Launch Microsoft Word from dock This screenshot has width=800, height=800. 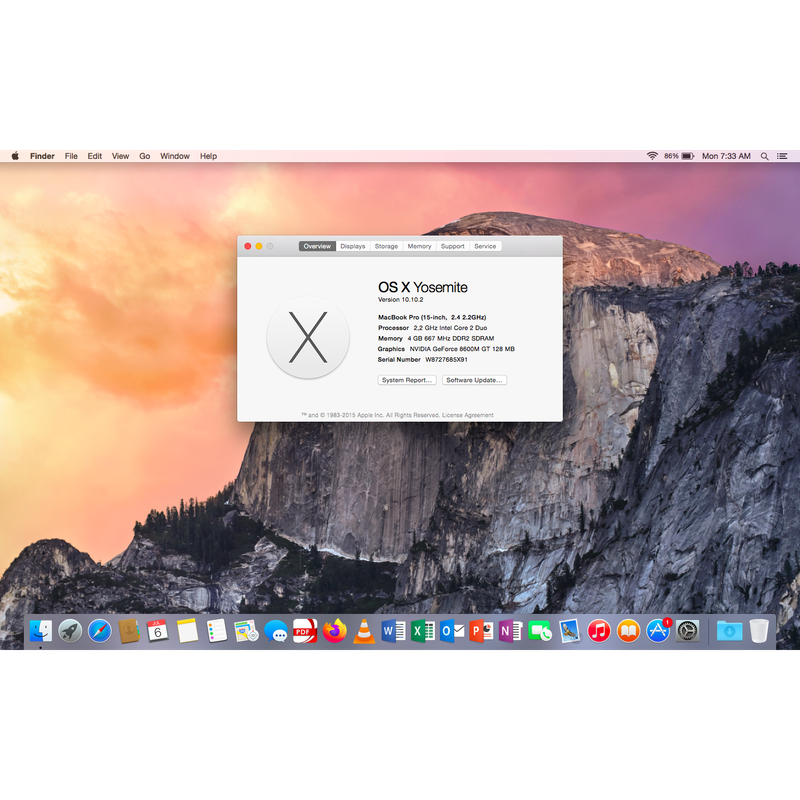click(x=393, y=631)
